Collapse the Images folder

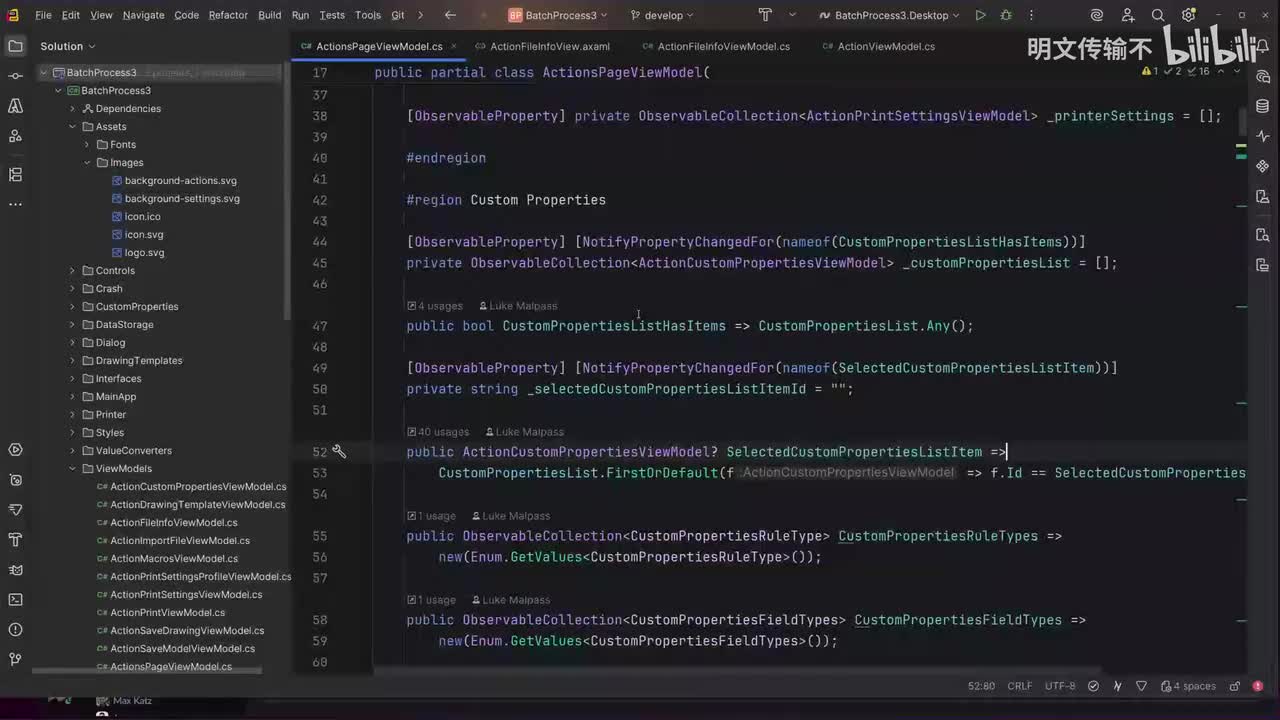coord(87,163)
